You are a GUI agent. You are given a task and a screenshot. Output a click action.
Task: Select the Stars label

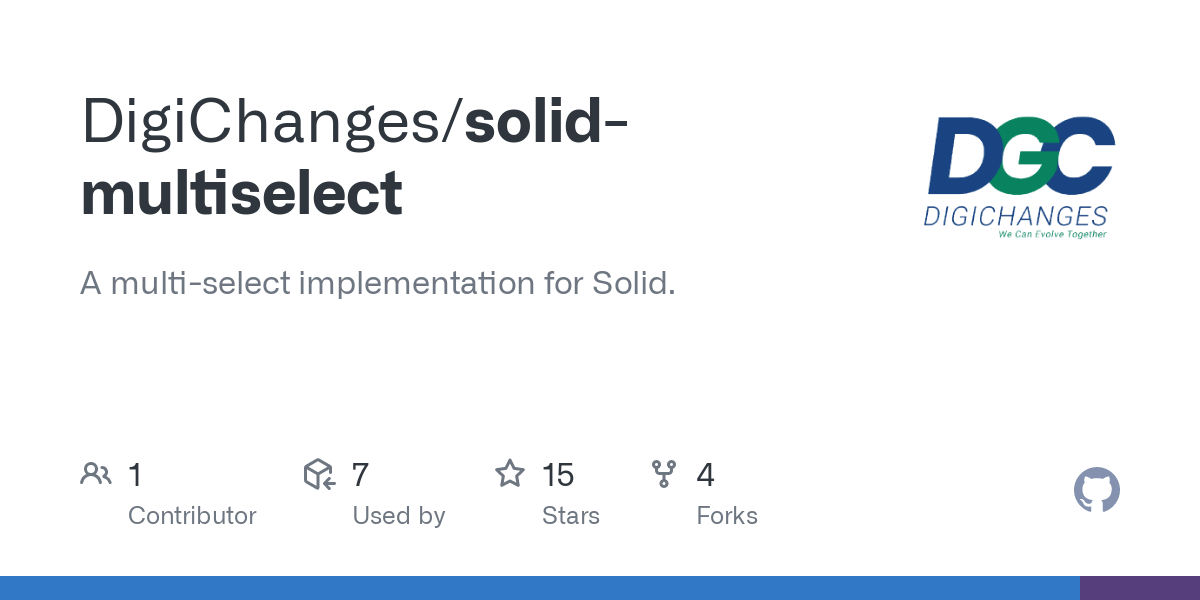click(570, 516)
